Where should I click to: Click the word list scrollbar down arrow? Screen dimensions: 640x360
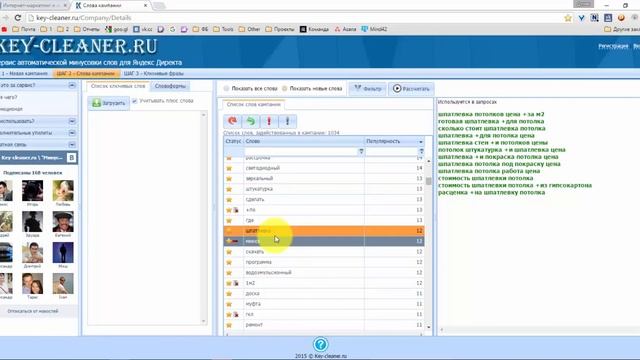click(428, 327)
